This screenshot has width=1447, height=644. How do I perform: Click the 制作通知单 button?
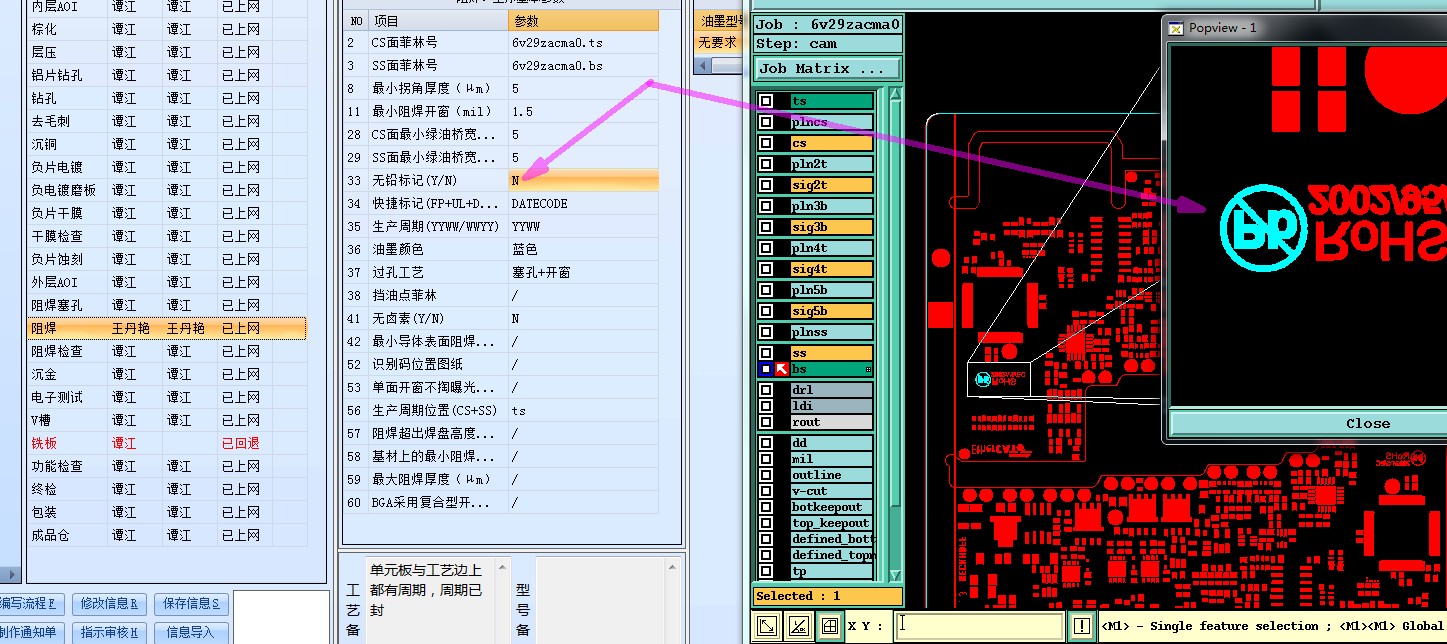pos(31,632)
